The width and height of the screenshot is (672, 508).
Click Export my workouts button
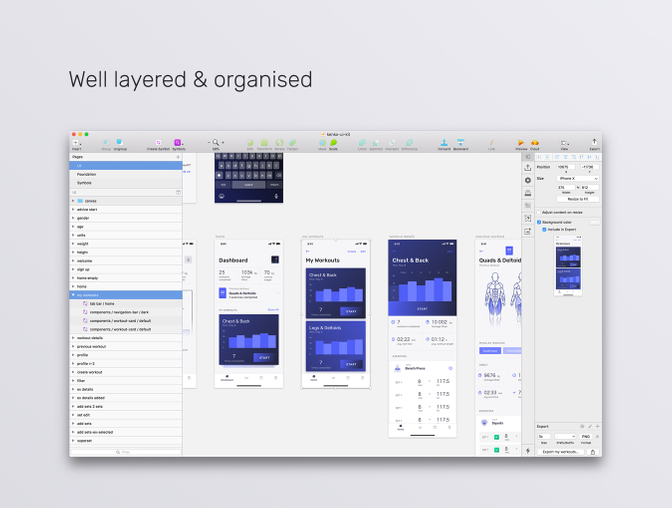[x=560, y=452]
